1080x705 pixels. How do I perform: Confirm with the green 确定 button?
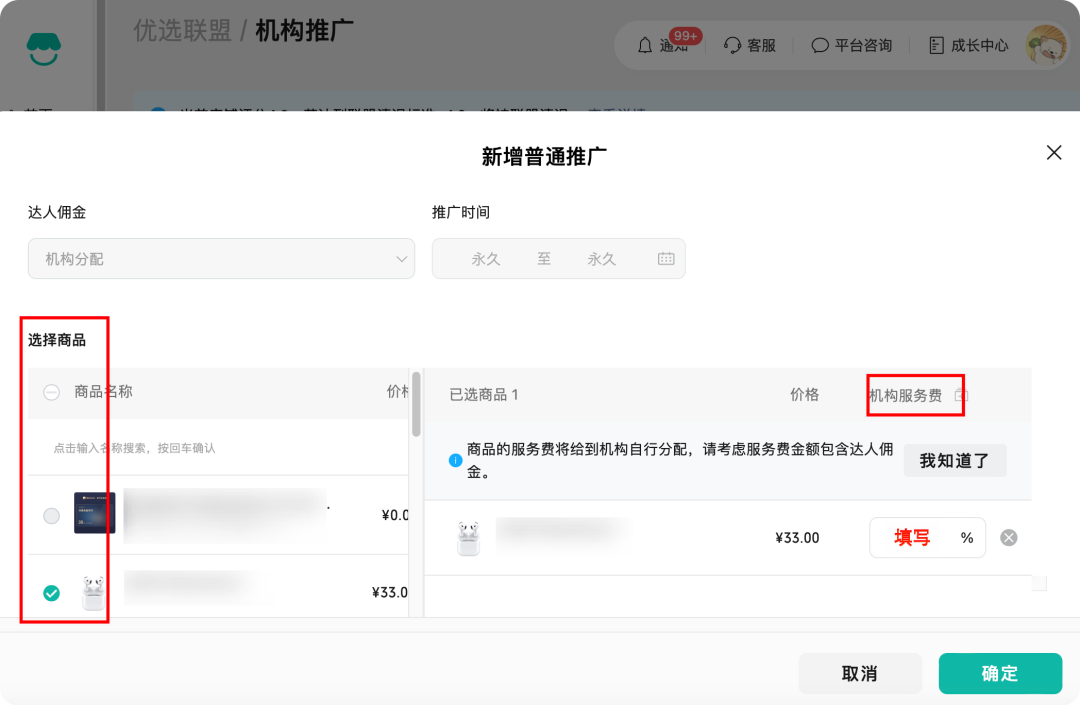pyautogui.click(x=1000, y=673)
